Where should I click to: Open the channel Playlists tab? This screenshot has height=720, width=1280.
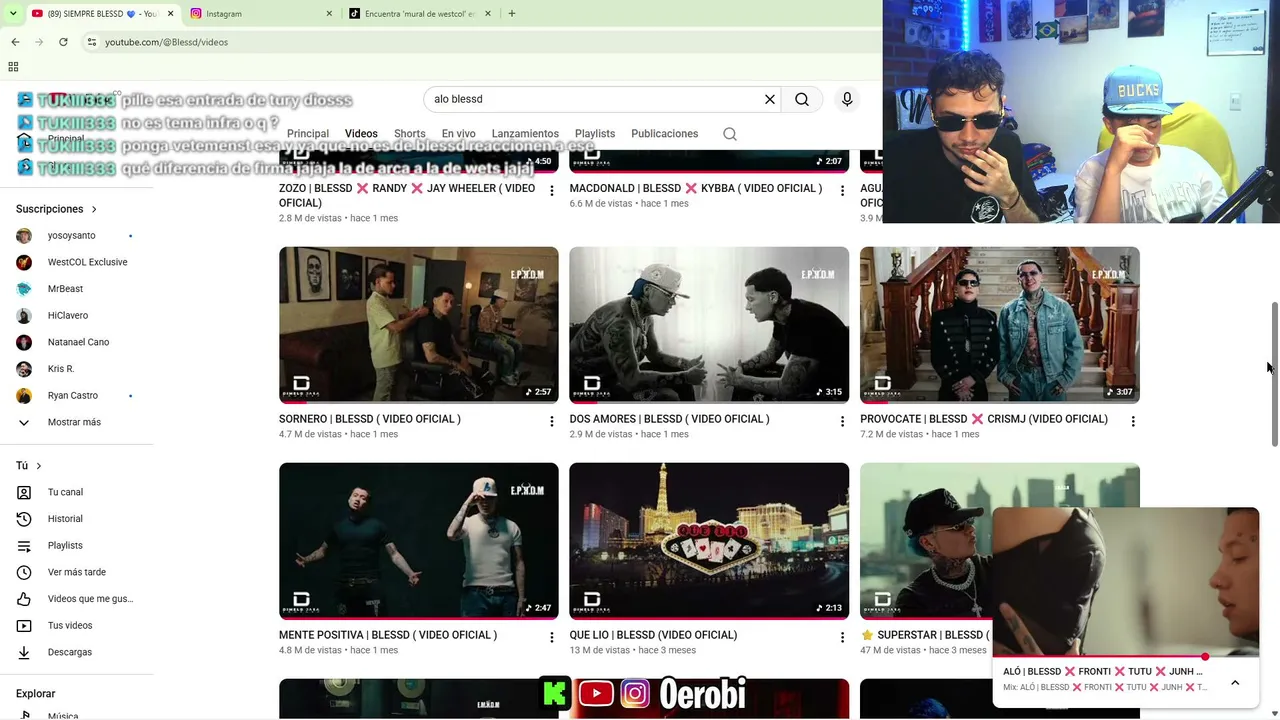(x=595, y=134)
